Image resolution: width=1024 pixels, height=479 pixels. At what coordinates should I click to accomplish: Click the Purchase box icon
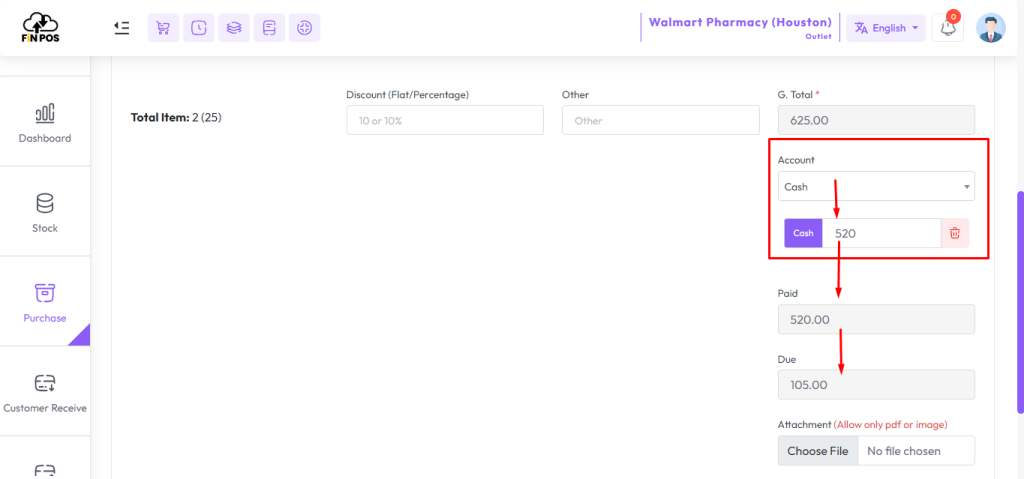pos(44,293)
